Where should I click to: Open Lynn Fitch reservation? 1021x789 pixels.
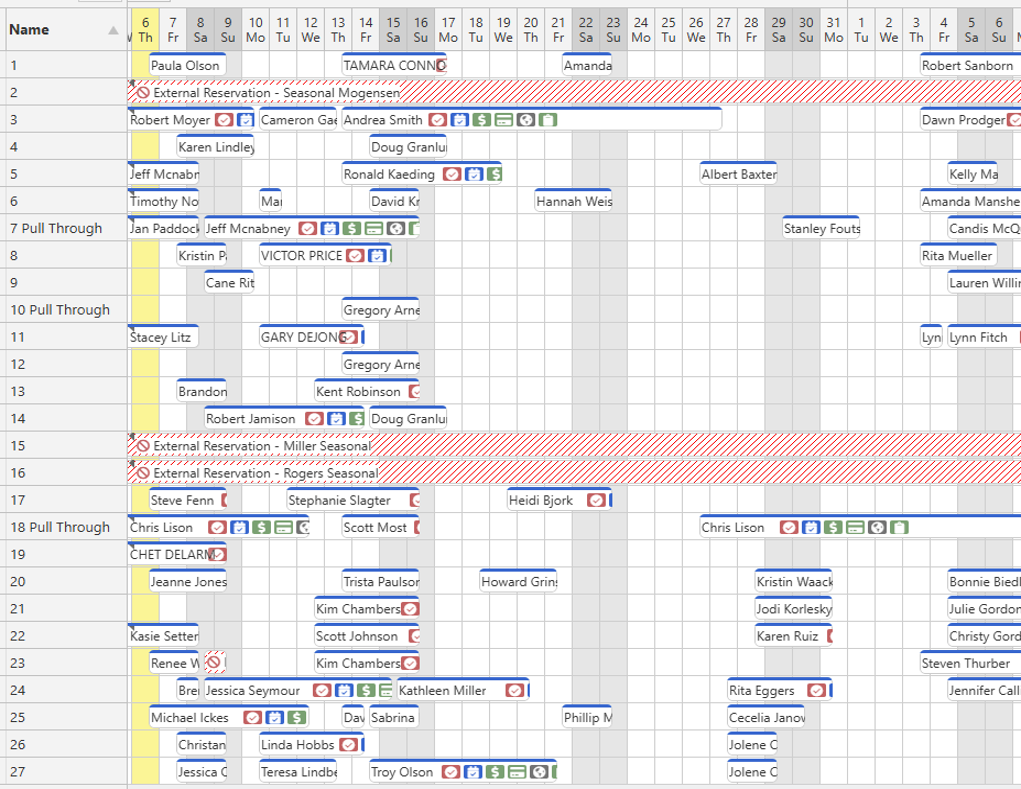pos(984,337)
